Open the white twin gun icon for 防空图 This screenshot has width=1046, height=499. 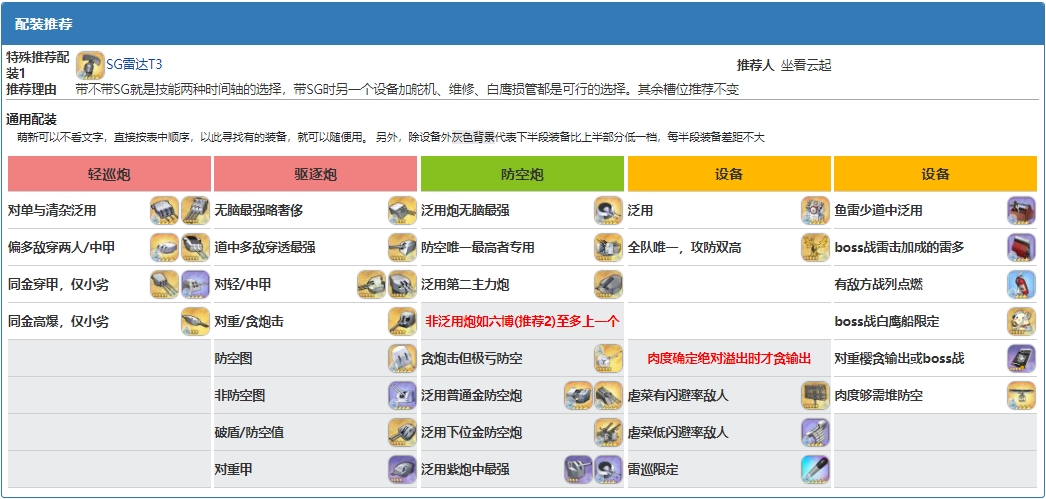pos(402,358)
